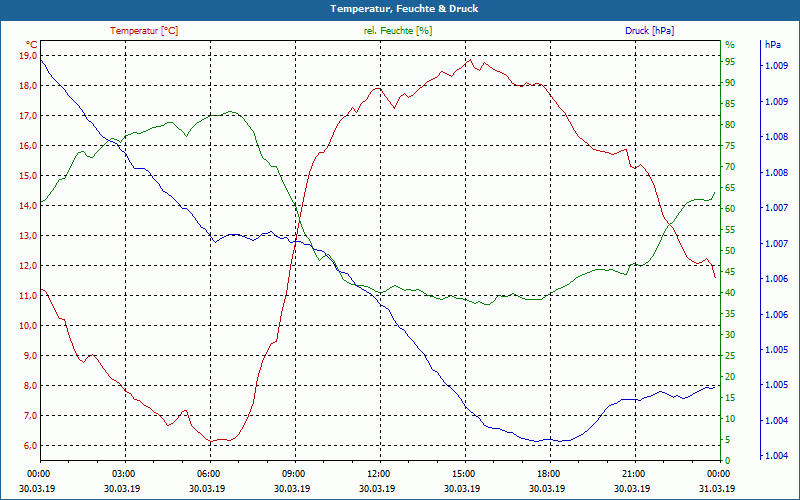Click the 21:00 time axis label
Screen dimensions: 800x500
click(x=632, y=473)
